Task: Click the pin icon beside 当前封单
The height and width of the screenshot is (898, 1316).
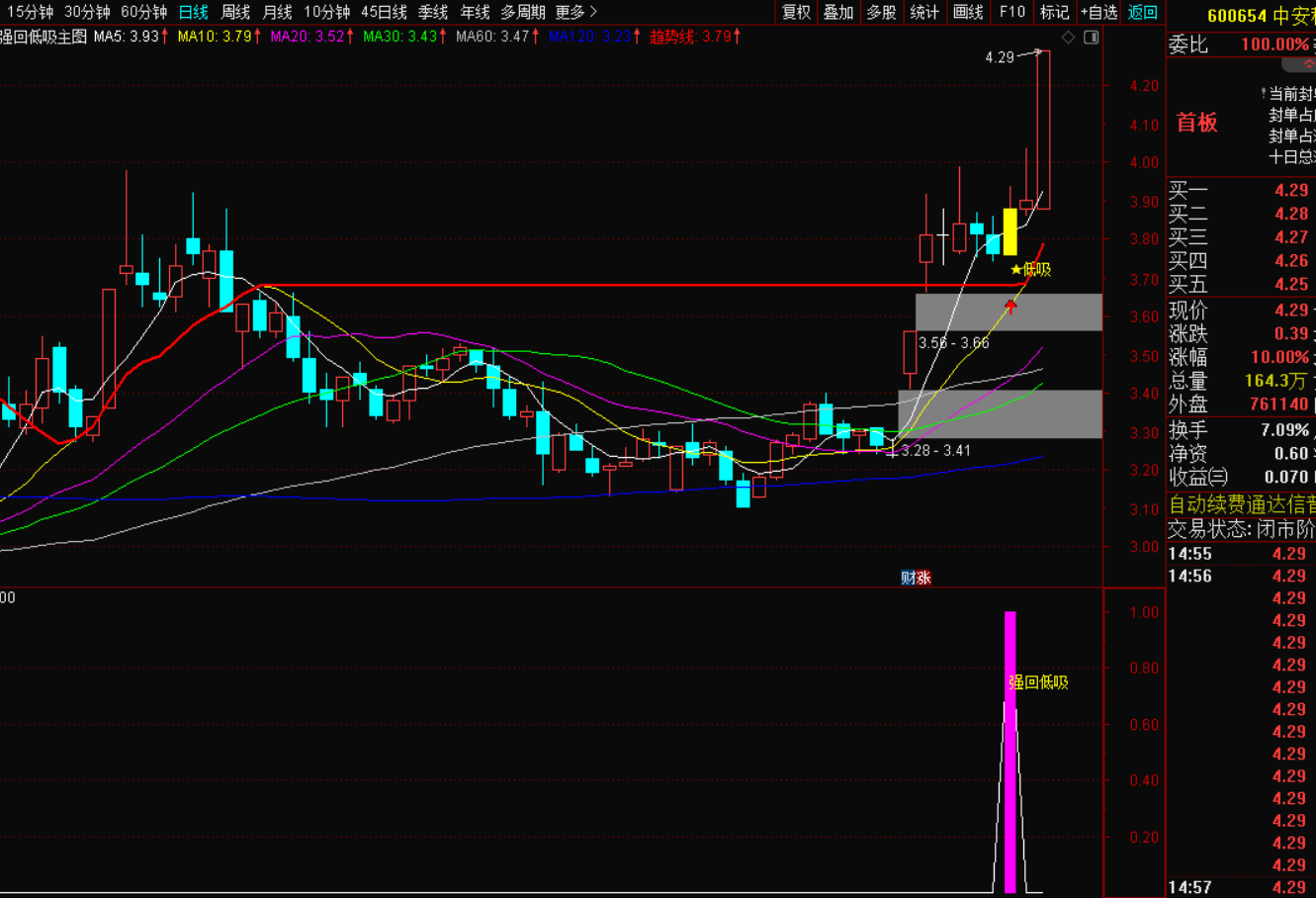Action: point(1264,93)
